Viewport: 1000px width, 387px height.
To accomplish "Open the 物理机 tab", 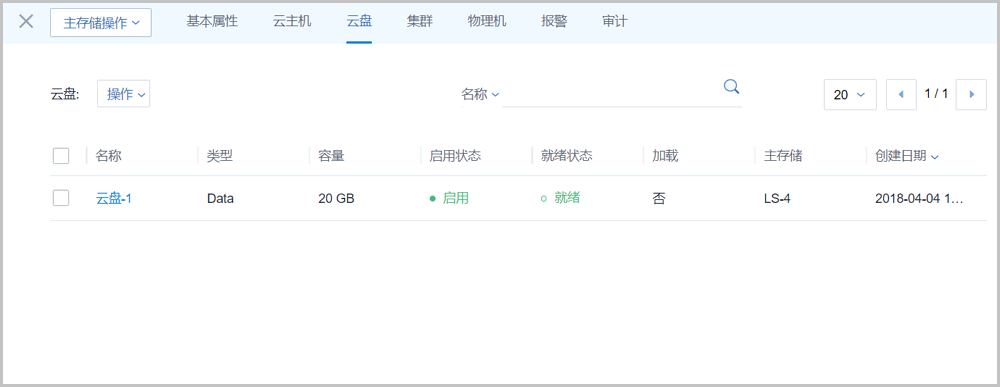I will (x=487, y=21).
